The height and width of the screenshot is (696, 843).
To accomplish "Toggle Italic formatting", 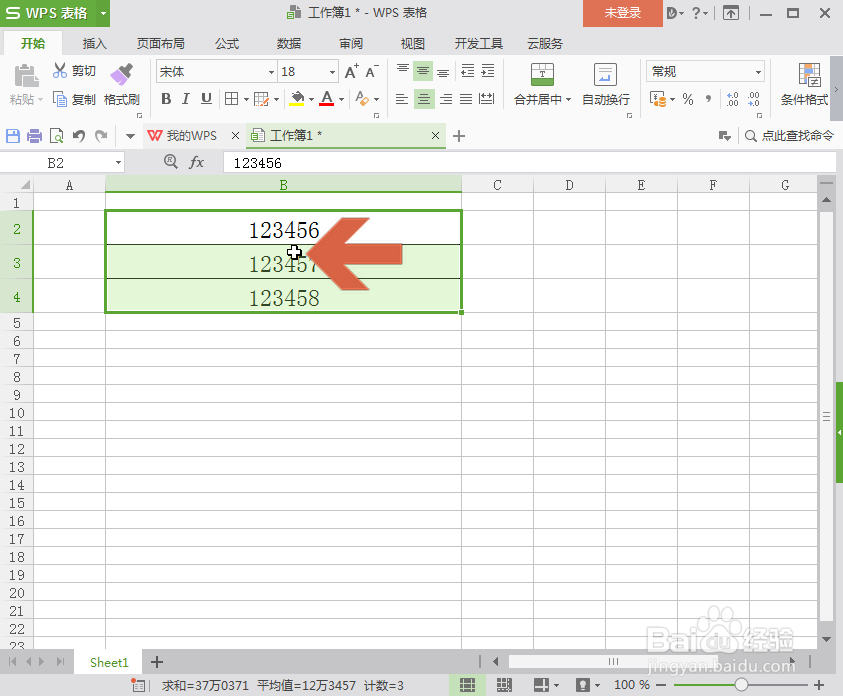I will point(185,99).
